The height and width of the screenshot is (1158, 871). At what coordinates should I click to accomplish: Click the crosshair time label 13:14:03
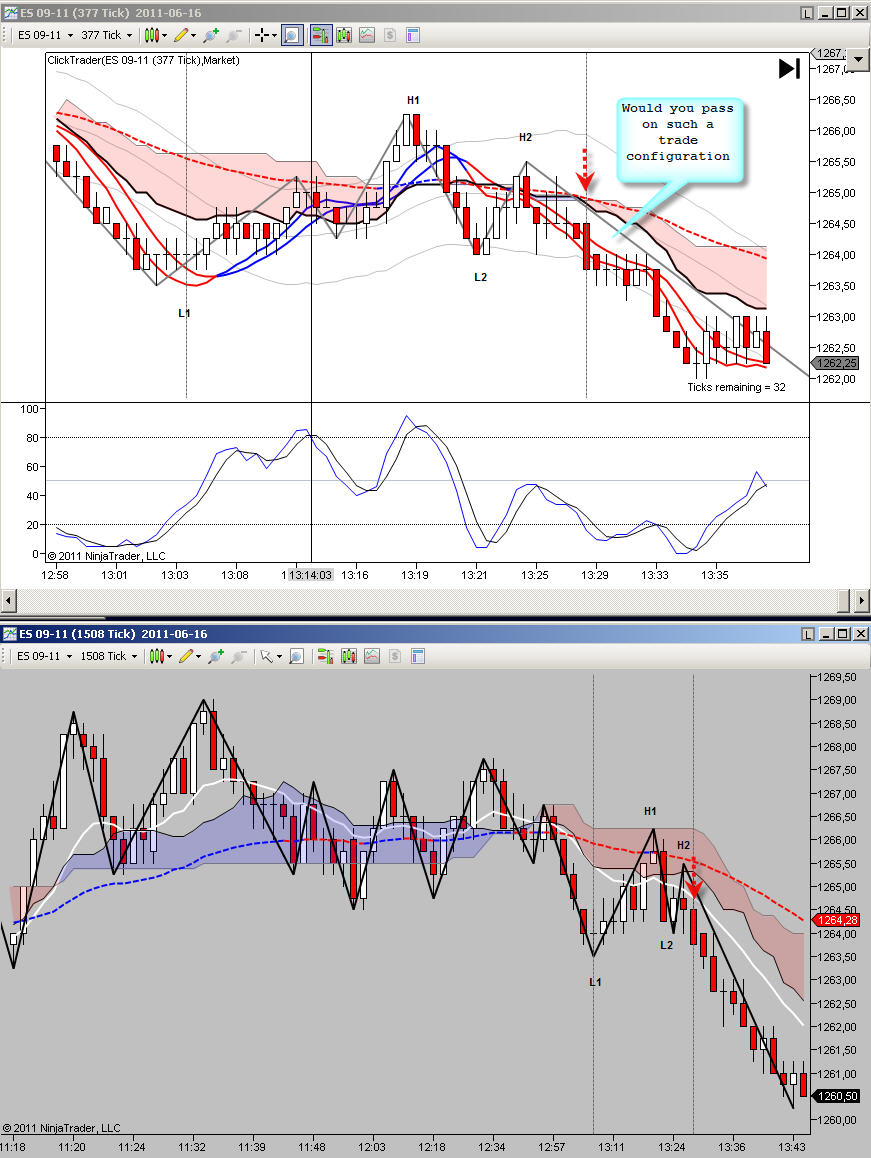point(310,575)
